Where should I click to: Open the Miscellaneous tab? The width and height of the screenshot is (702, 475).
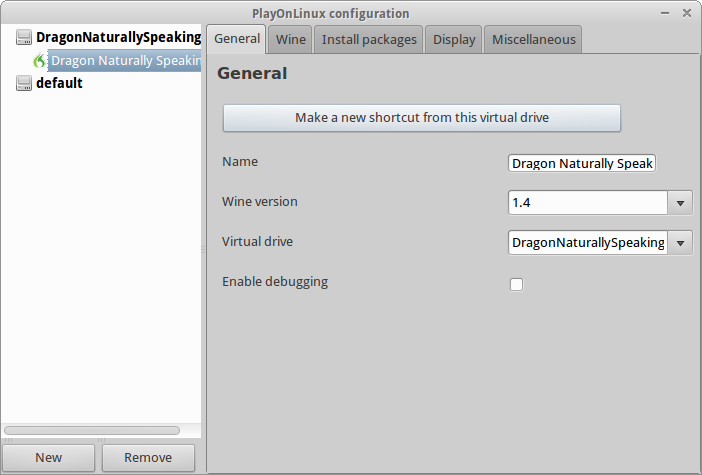click(533, 39)
